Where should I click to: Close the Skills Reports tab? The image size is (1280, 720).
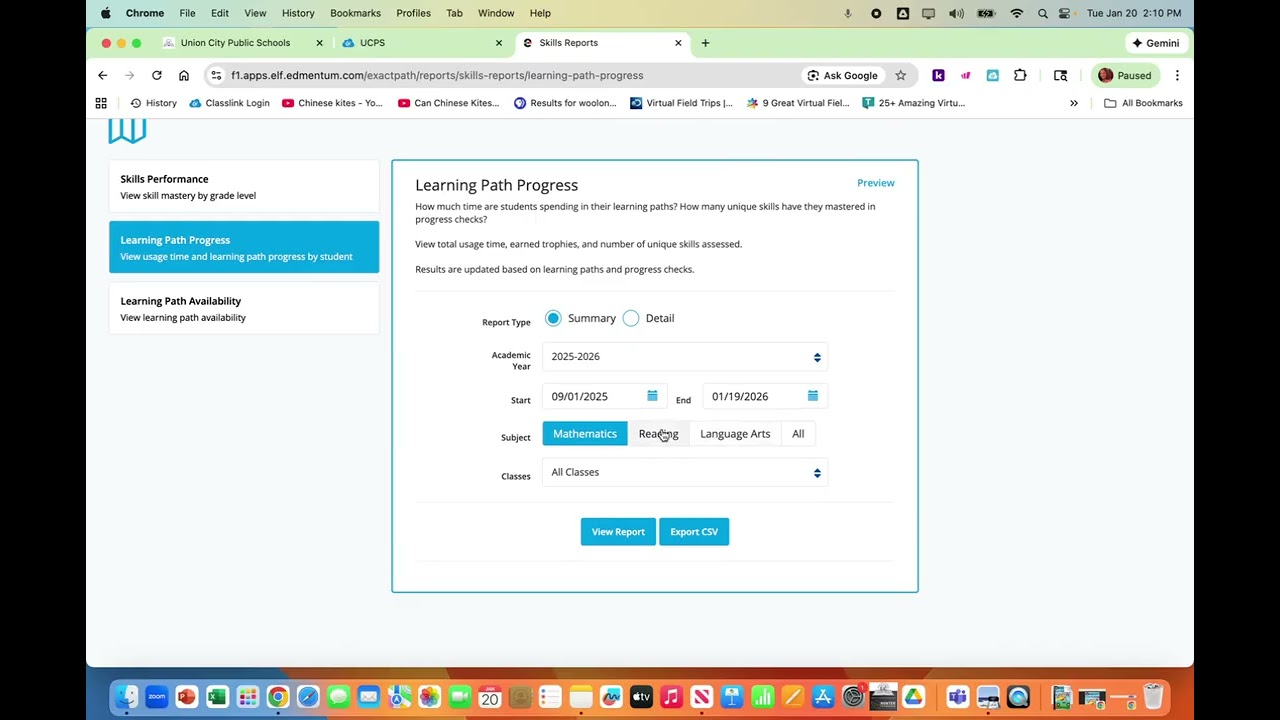click(678, 43)
